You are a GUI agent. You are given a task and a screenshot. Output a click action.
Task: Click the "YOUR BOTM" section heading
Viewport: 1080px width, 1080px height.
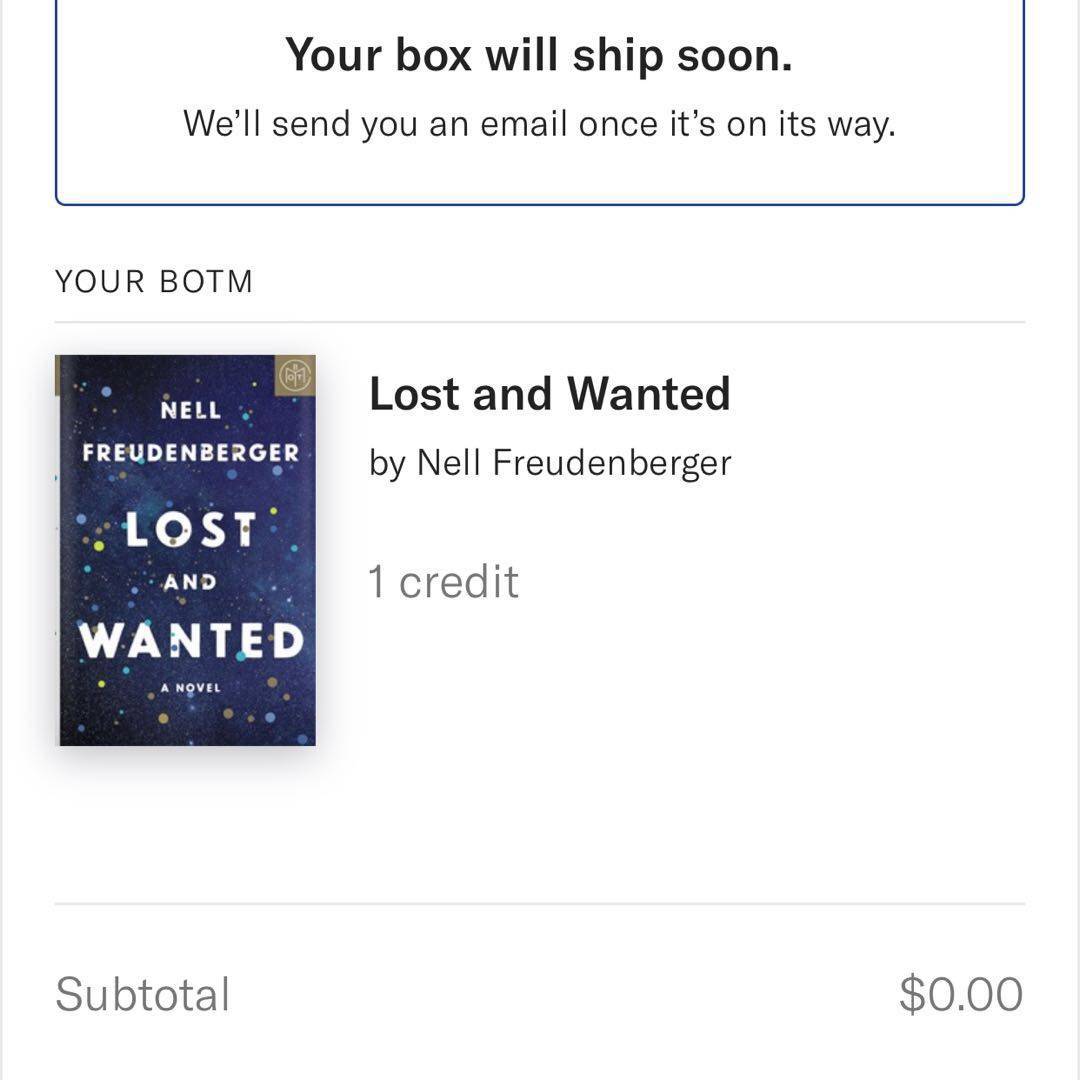[x=154, y=282]
